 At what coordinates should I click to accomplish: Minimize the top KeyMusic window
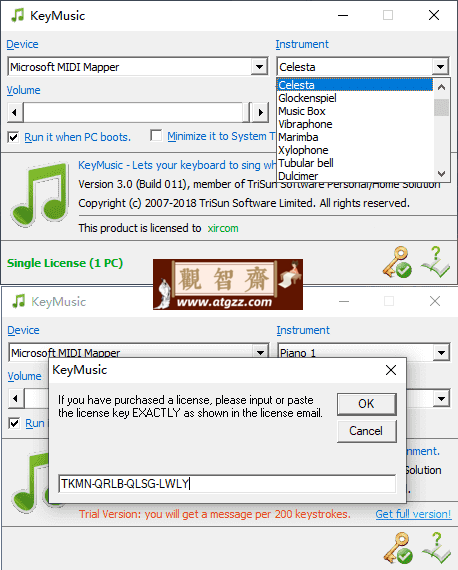coord(343,15)
